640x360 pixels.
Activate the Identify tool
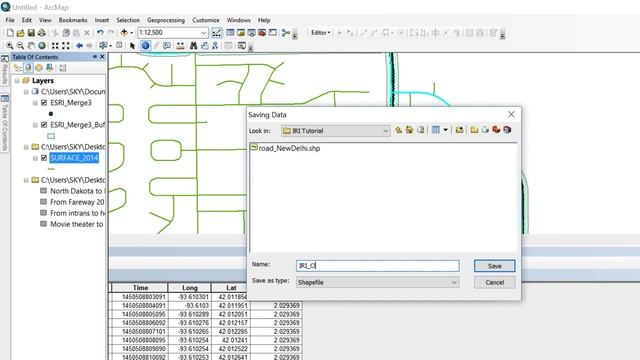pyautogui.click(x=145, y=46)
